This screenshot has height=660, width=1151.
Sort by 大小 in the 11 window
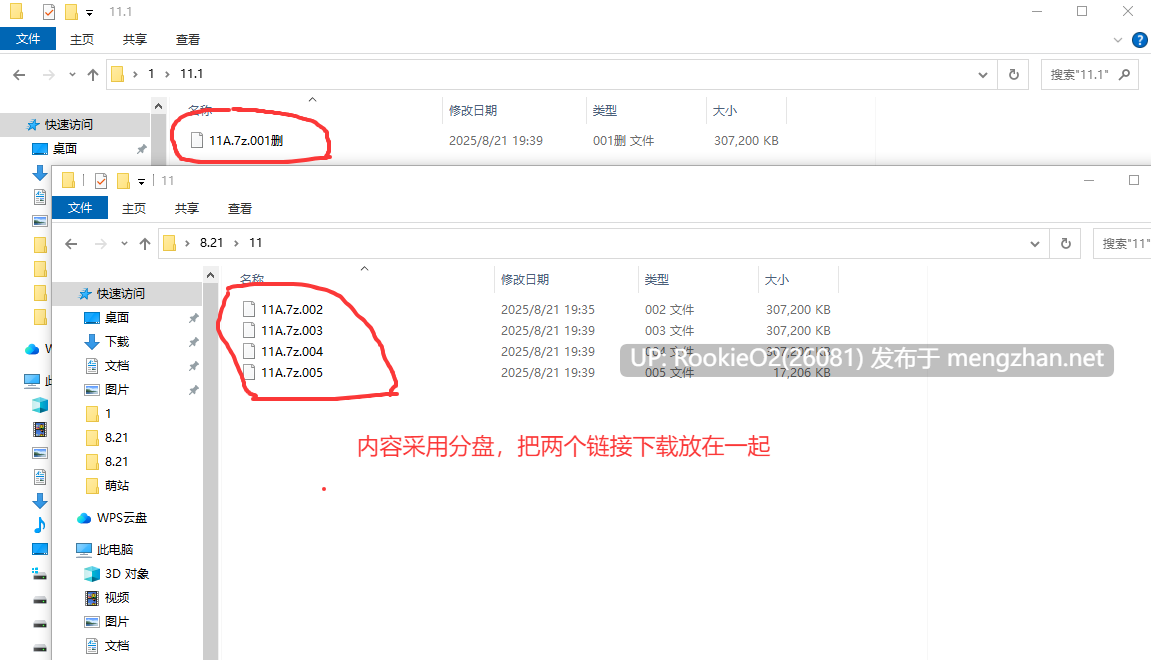tap(777, 280)
